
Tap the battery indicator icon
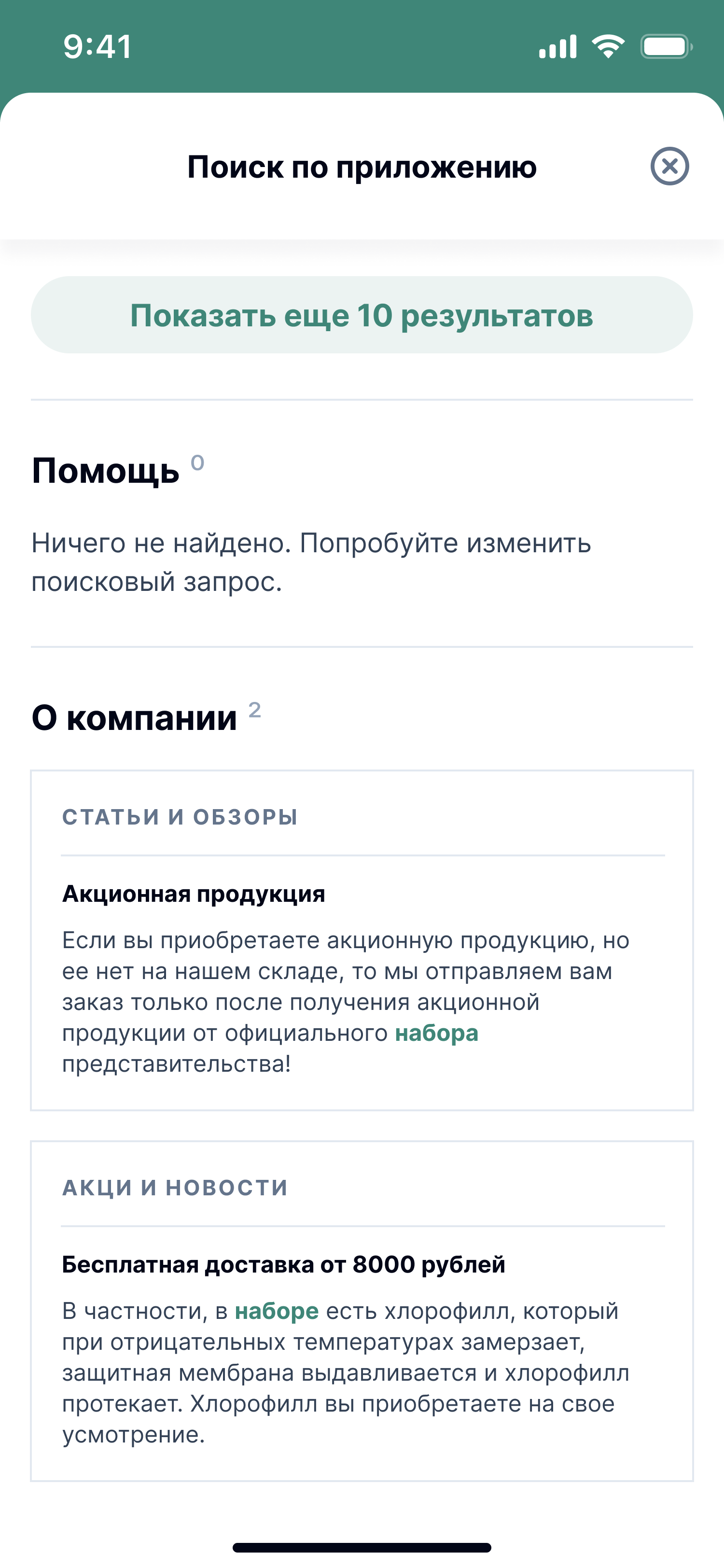click(x=666, y=47)
